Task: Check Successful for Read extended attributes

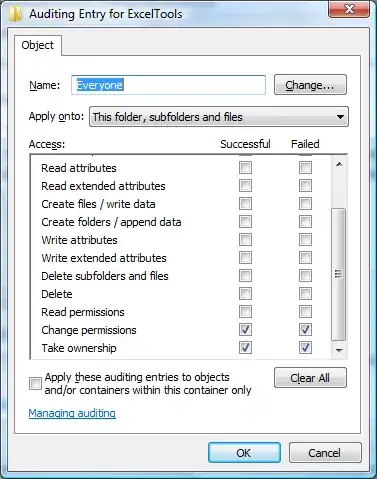Action: point(245,186)
